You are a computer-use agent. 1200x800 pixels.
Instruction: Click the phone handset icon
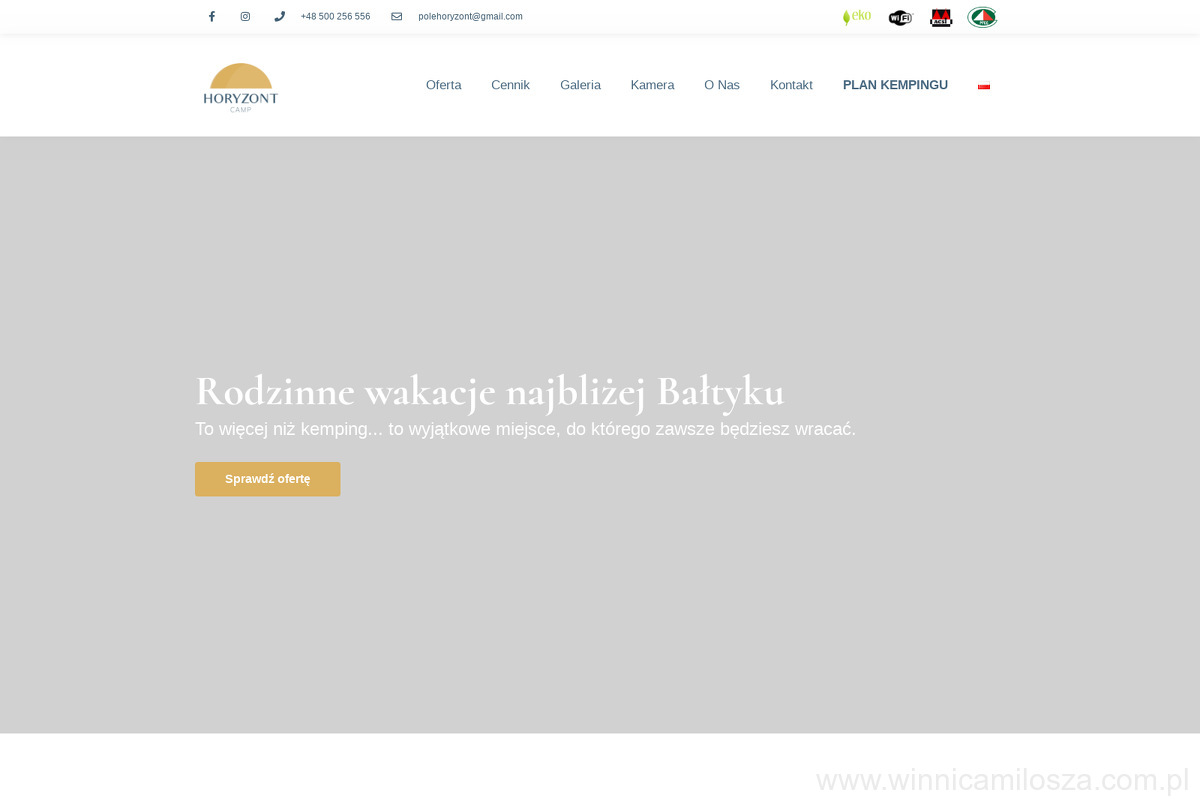pyautogui.click(x=280, y=17)
